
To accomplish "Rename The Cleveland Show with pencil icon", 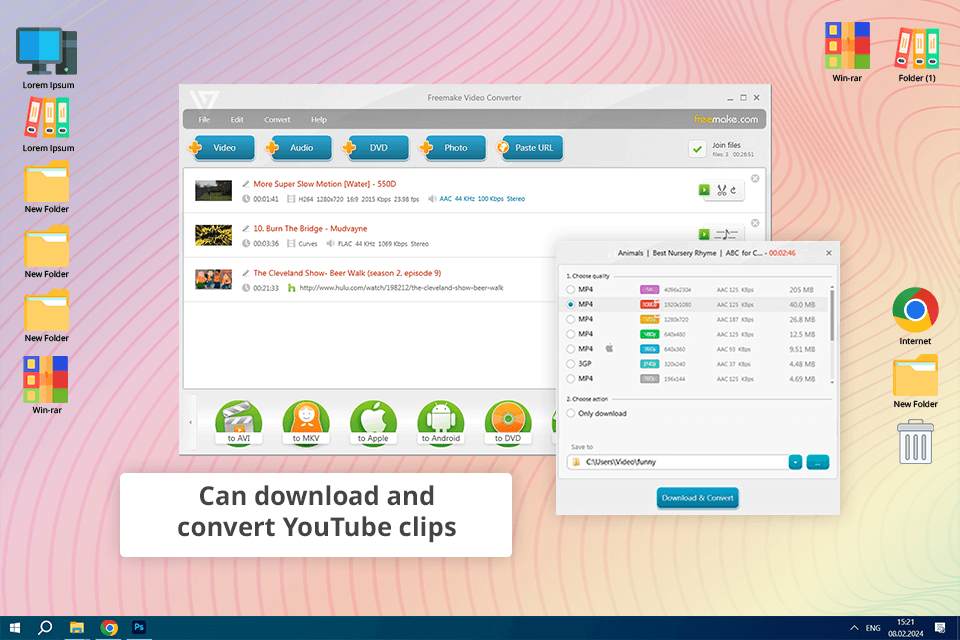I will click(246, 273).
